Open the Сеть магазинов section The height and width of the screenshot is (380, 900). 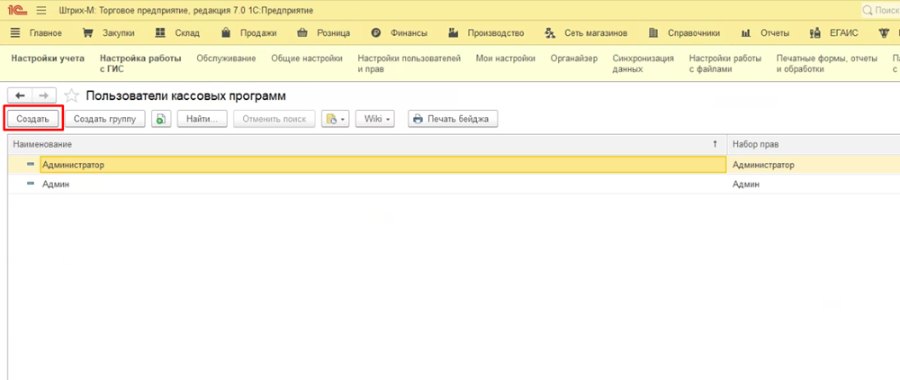596,33
